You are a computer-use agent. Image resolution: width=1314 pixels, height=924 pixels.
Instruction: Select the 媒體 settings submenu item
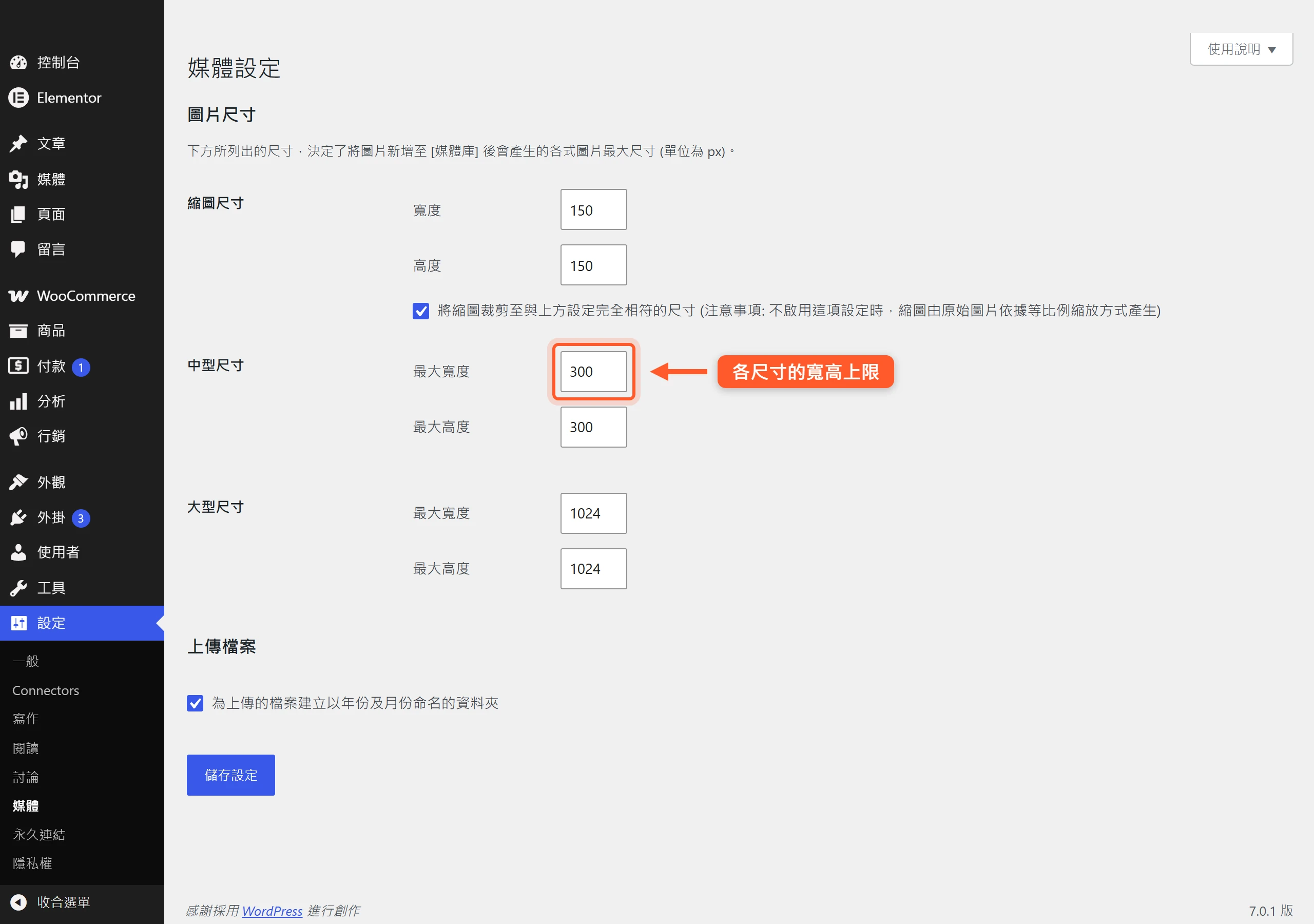point(26,806)
